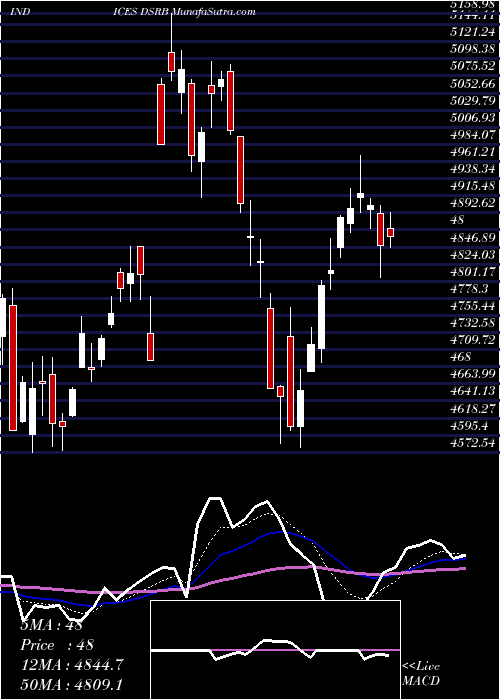Select the 5006.93 price level

(x=472, y=117)
